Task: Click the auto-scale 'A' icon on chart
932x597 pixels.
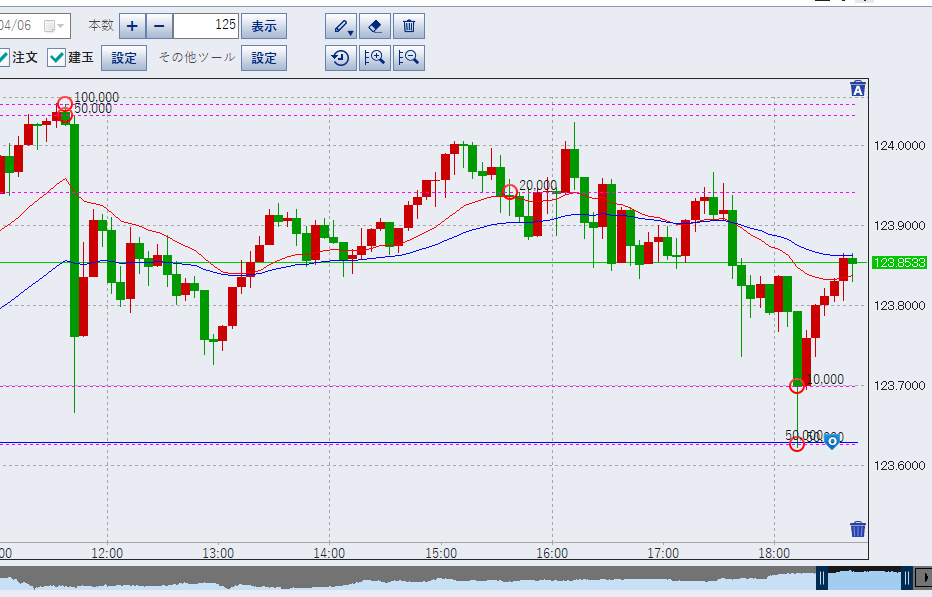Action: (x=857, y=89)
